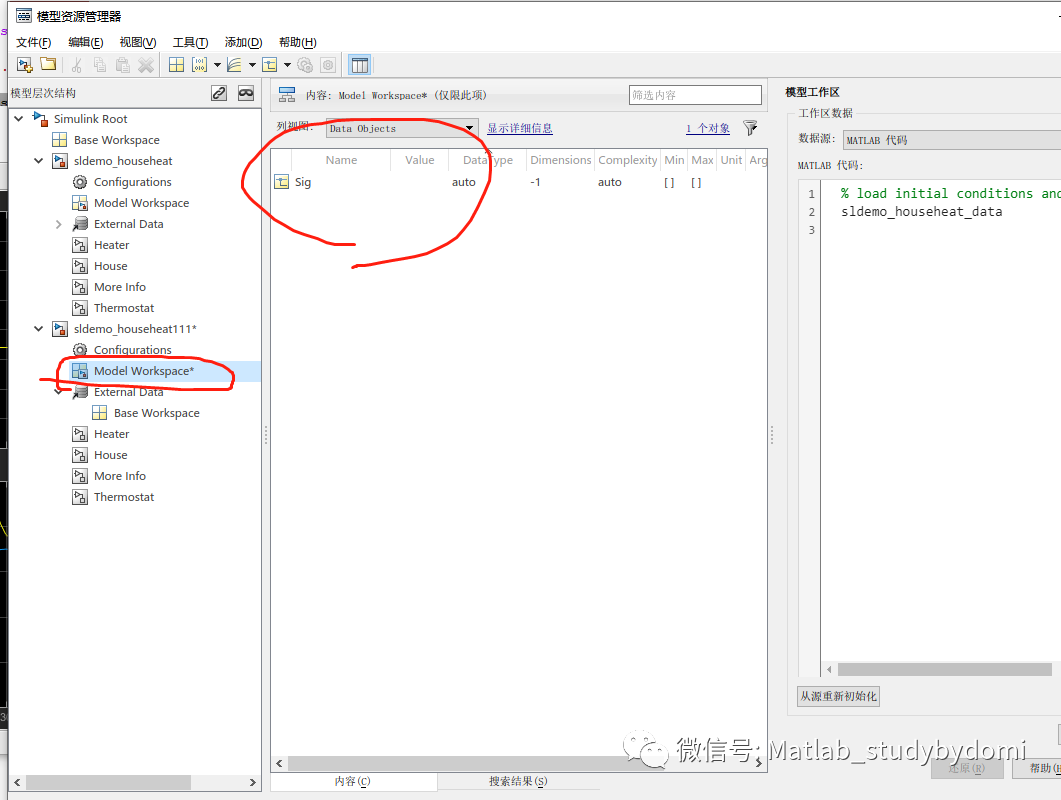
Task: Click the 从源重新初始化 button
Action: pos(838,696)
